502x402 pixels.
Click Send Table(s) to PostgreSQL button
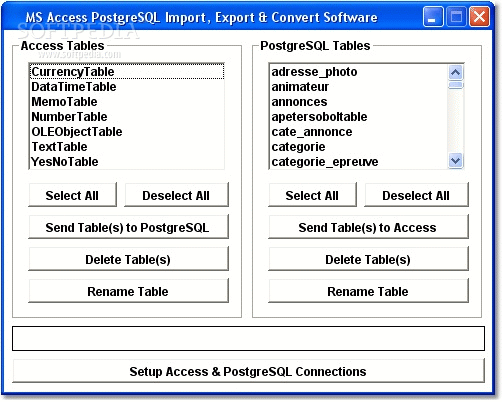point(128,227)
